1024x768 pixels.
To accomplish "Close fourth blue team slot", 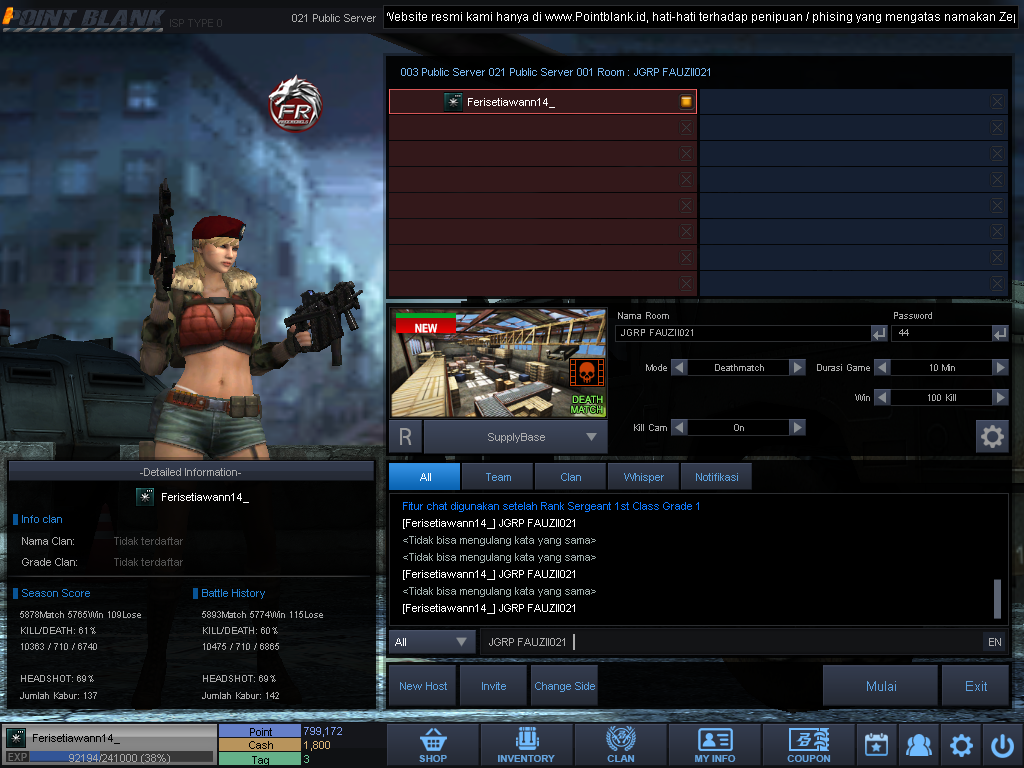I will (997, 180).
